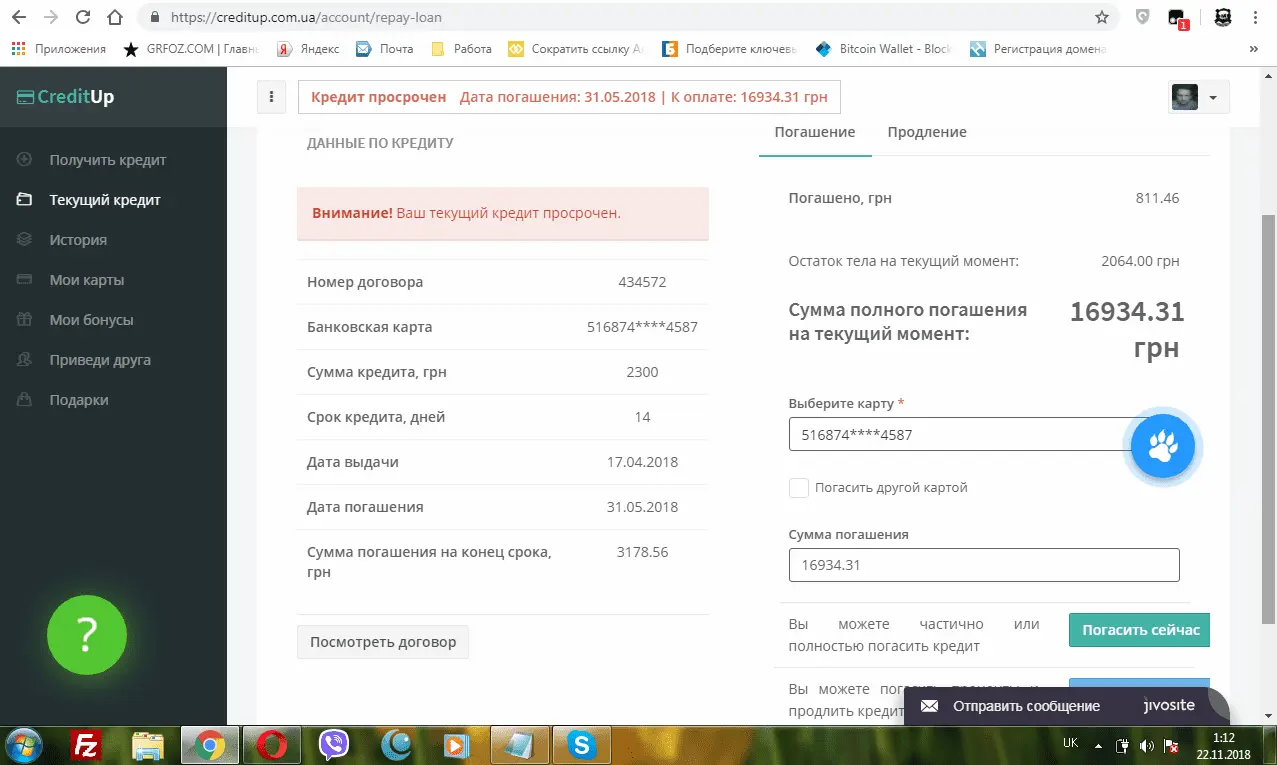This screenshot has width=1277, height=765.
Task: Select 'История' in the sidebar
Action: click(x=78, y=240)
